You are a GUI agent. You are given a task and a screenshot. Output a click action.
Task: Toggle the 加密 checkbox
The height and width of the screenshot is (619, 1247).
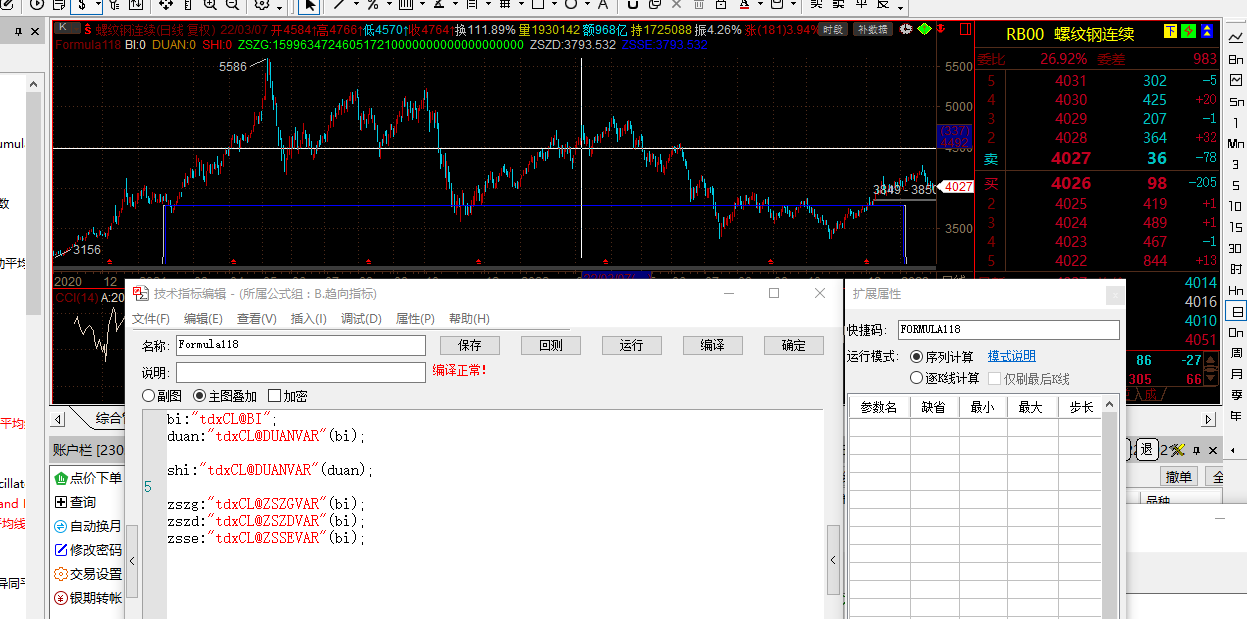(x=288, y=396)
